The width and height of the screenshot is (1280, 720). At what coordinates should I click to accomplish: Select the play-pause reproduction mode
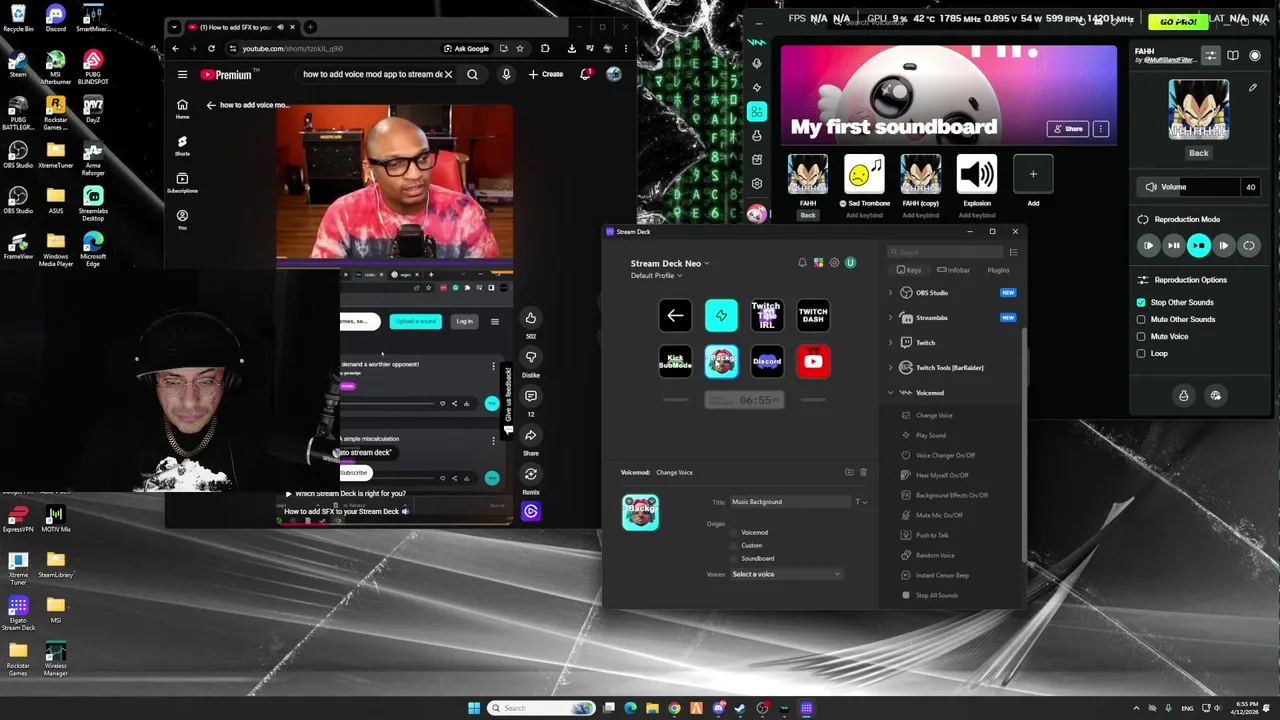[1174, 245]
